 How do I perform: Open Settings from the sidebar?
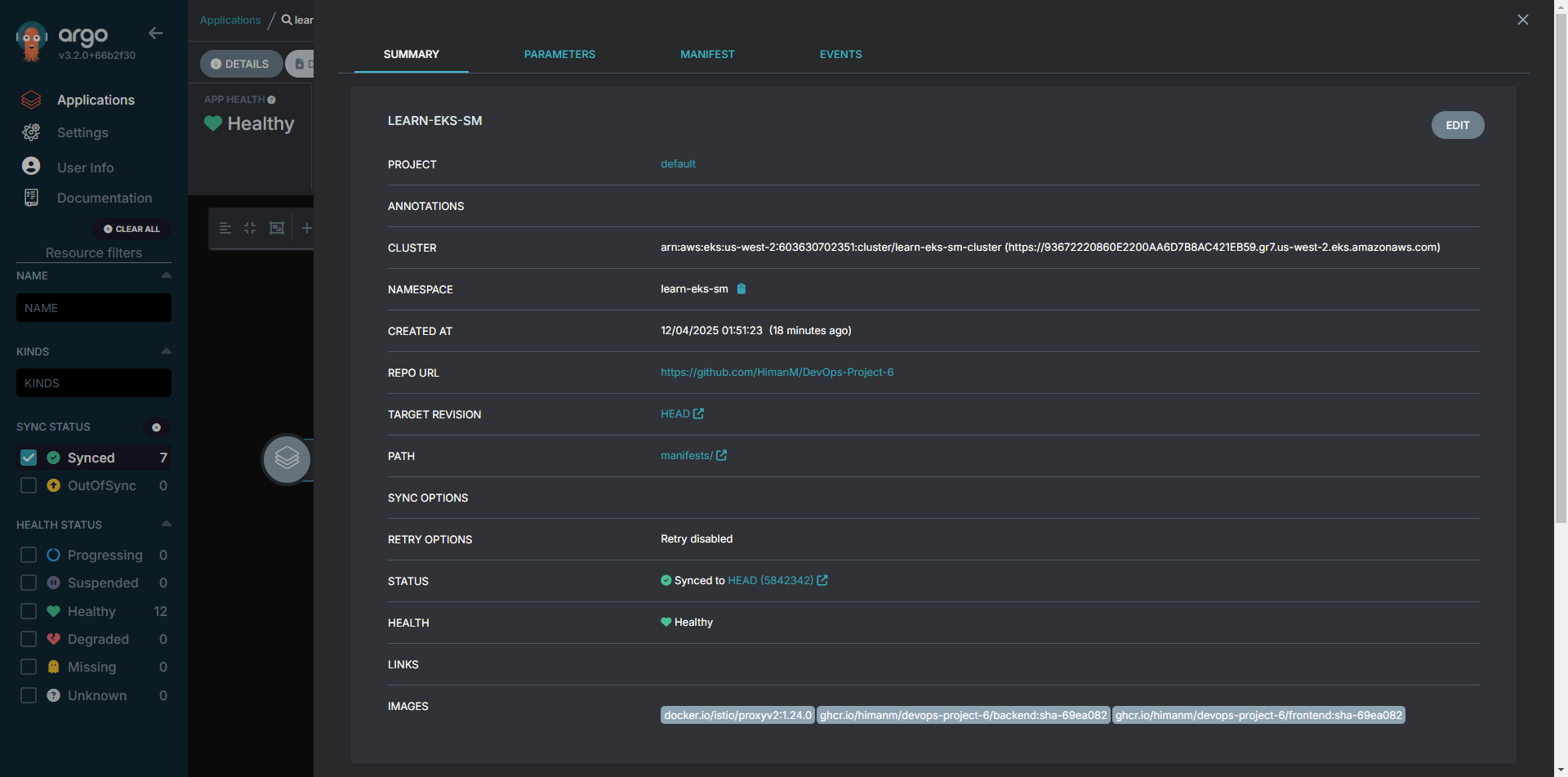click(x=82, y=132)
